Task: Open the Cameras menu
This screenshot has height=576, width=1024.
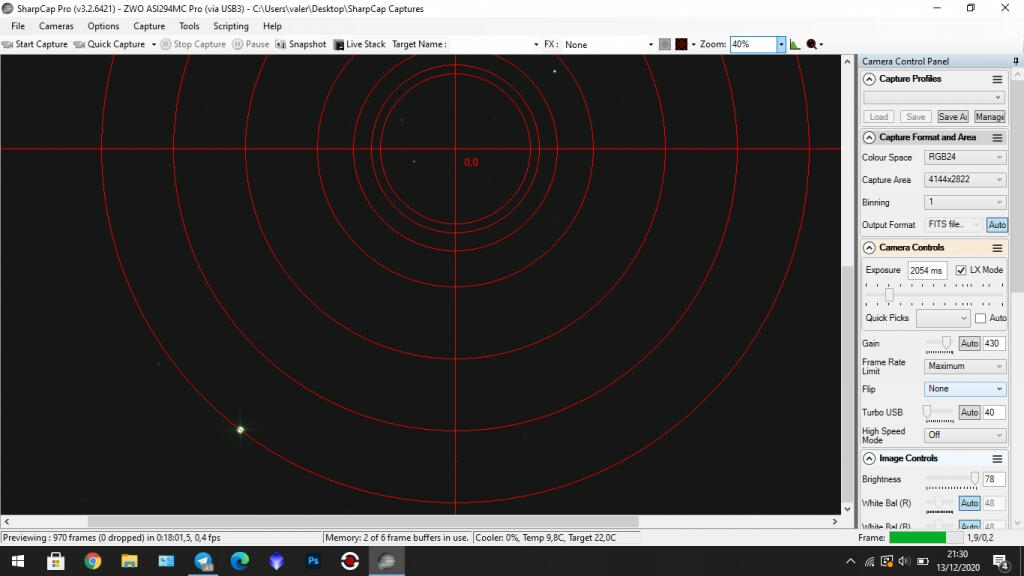Action: click(x=56, y=26)
